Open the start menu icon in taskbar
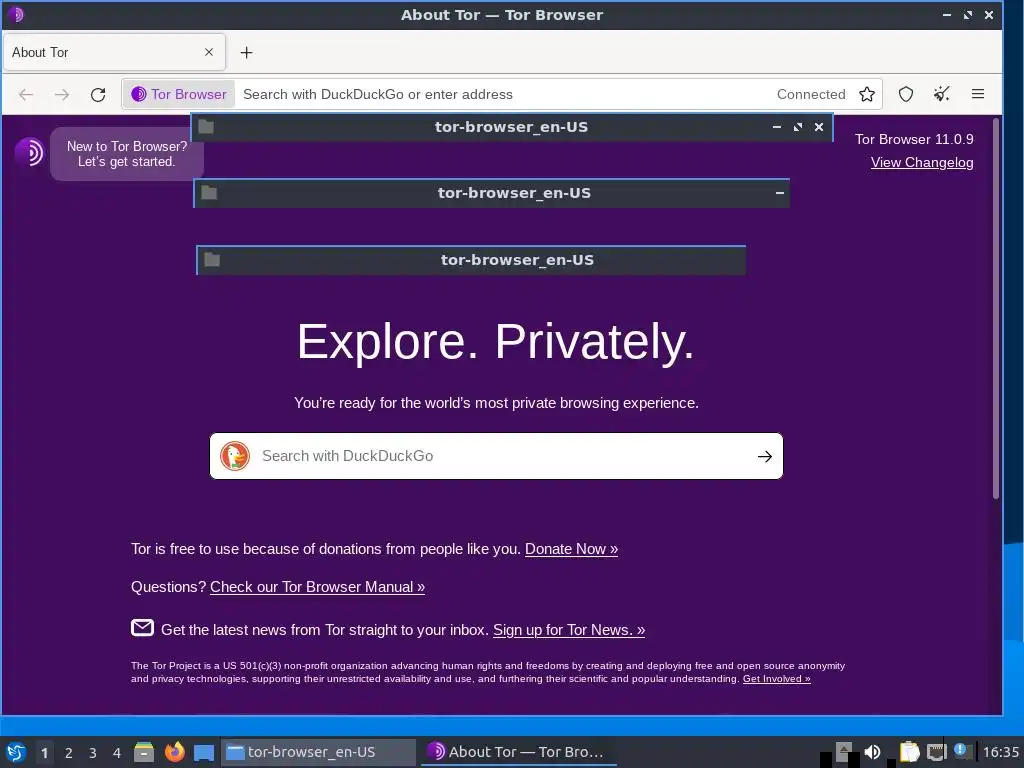Screen dimensions: 1024x768 [16, 752]
